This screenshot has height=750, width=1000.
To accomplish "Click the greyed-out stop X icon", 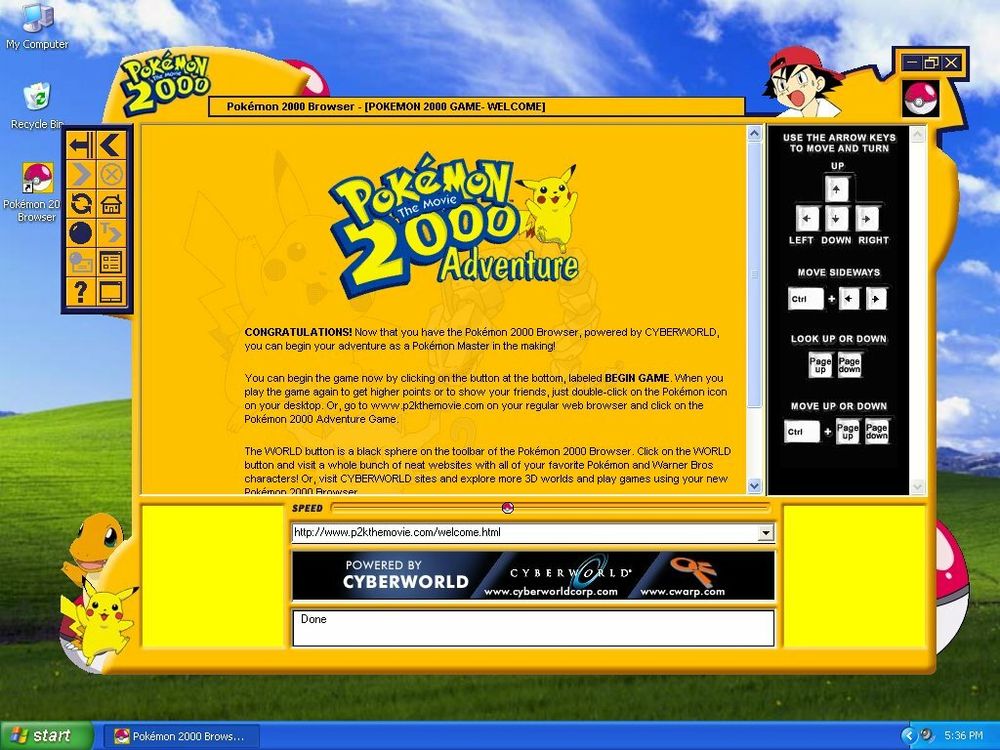I will click(111, 175).
